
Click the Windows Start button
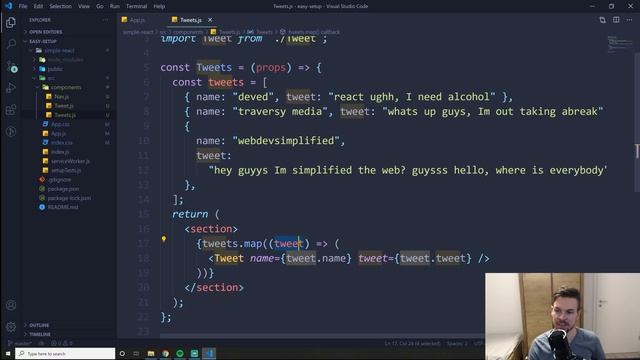7,353
